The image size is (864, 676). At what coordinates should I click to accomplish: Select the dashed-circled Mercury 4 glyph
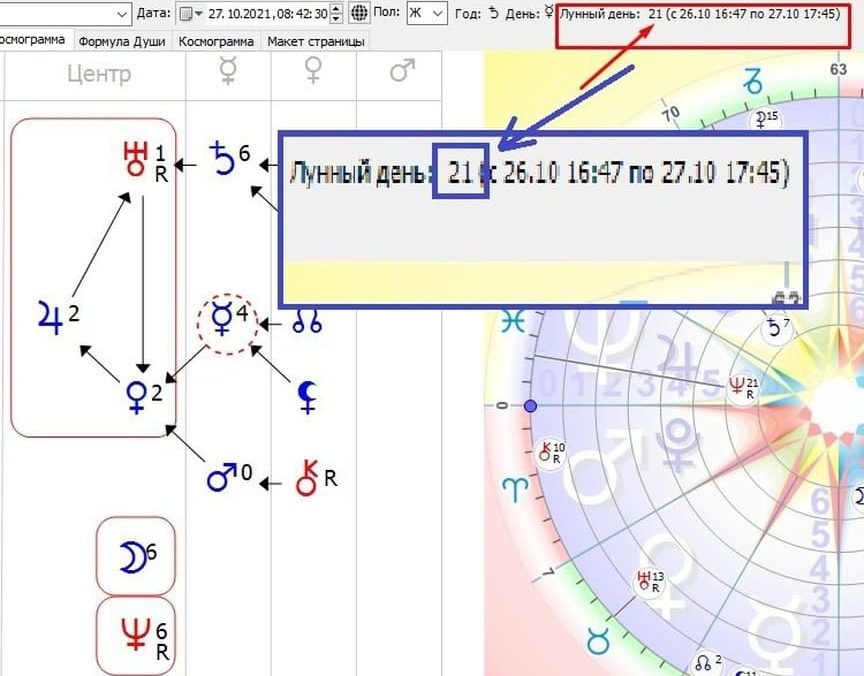click(x=228, y=324)
